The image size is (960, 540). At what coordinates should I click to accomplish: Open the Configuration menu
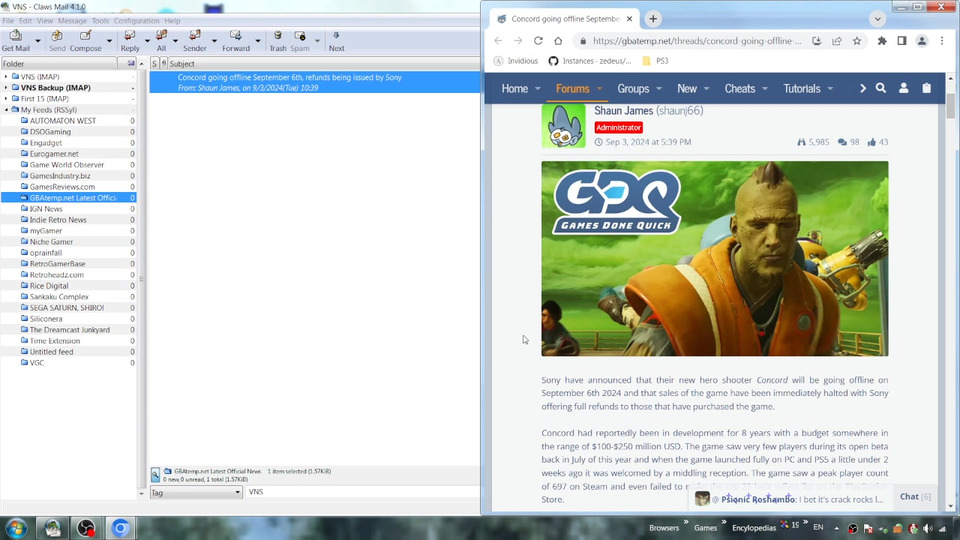tap(137, 21)
